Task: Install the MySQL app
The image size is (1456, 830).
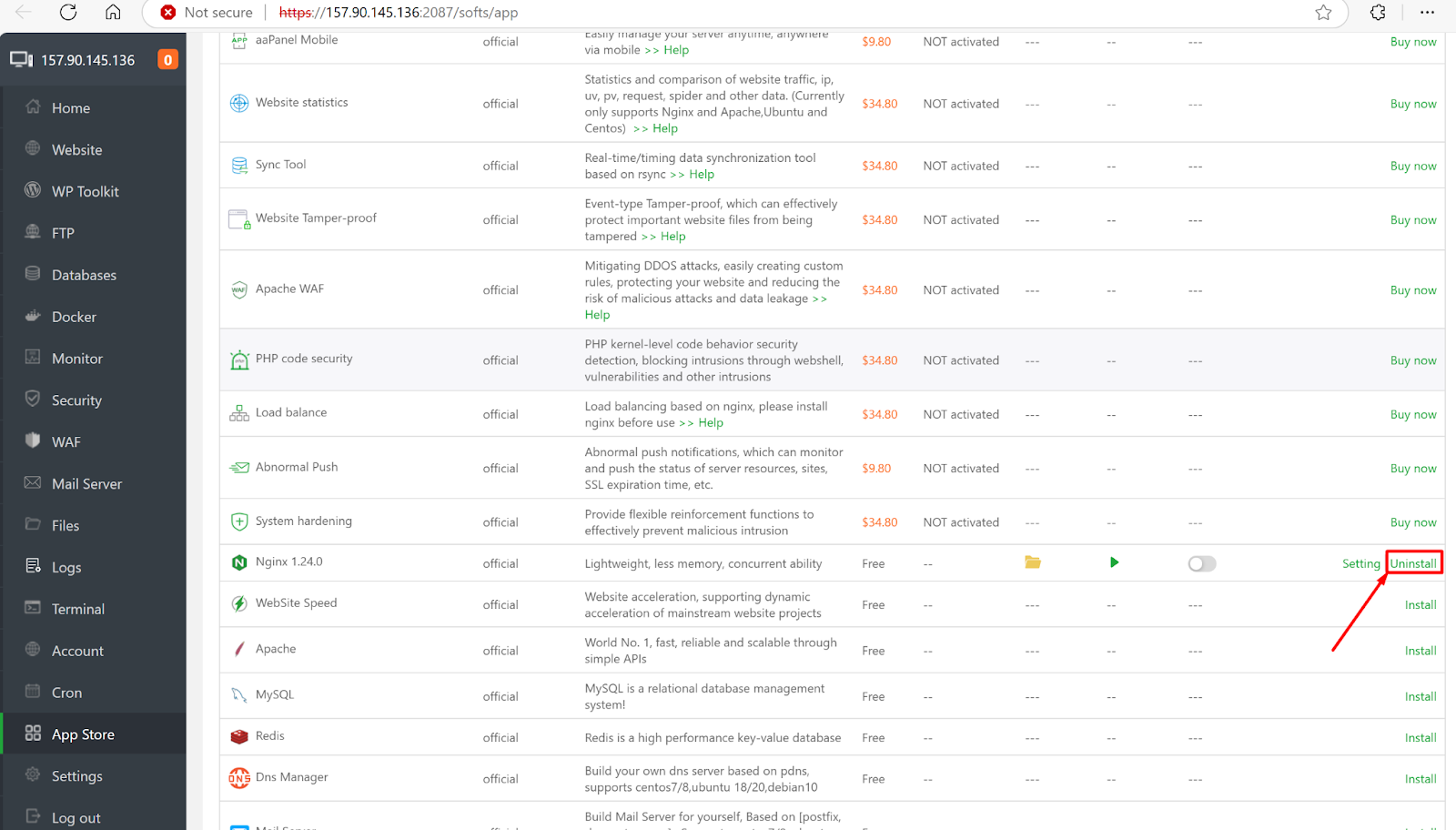Action: pos(1420,696)
